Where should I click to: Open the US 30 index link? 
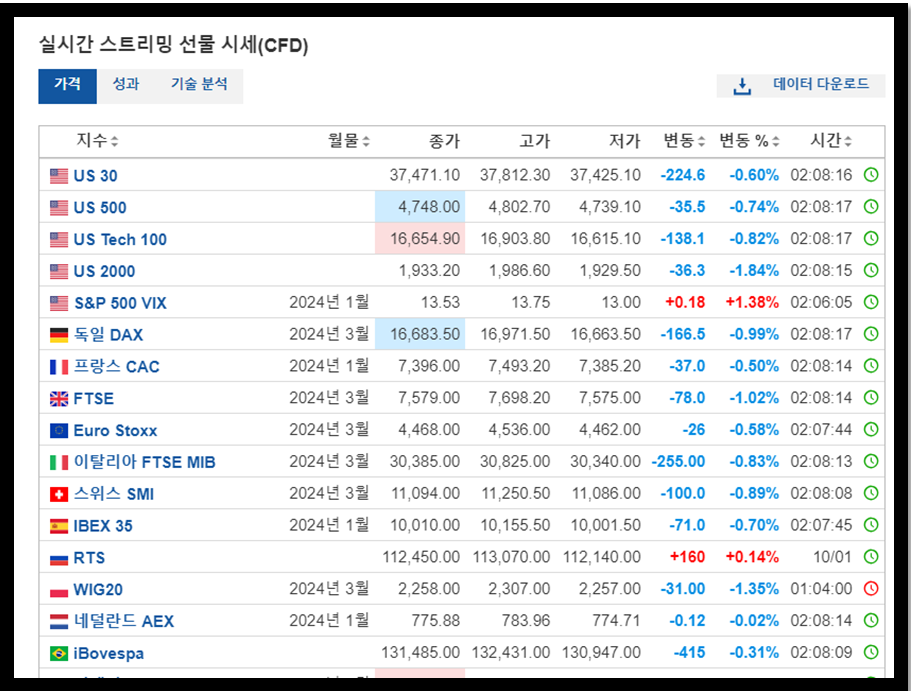[x=95, y=176]
